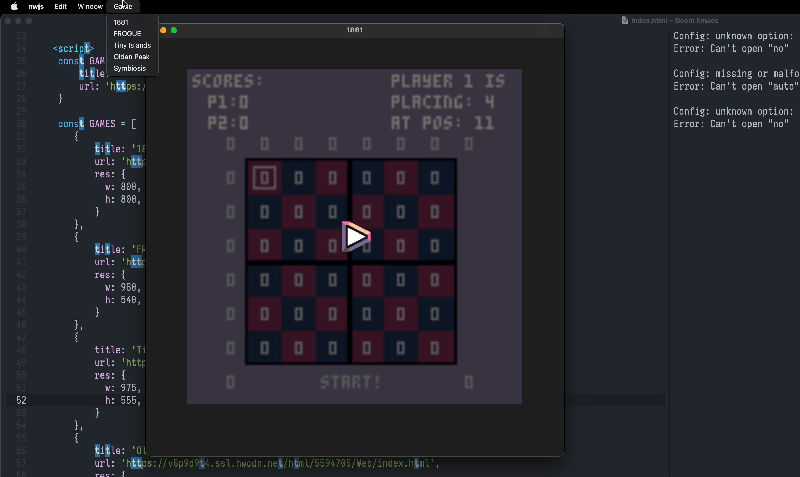Click the 1881 window title text
Screen dimensions: 800x477
[355, 30]
